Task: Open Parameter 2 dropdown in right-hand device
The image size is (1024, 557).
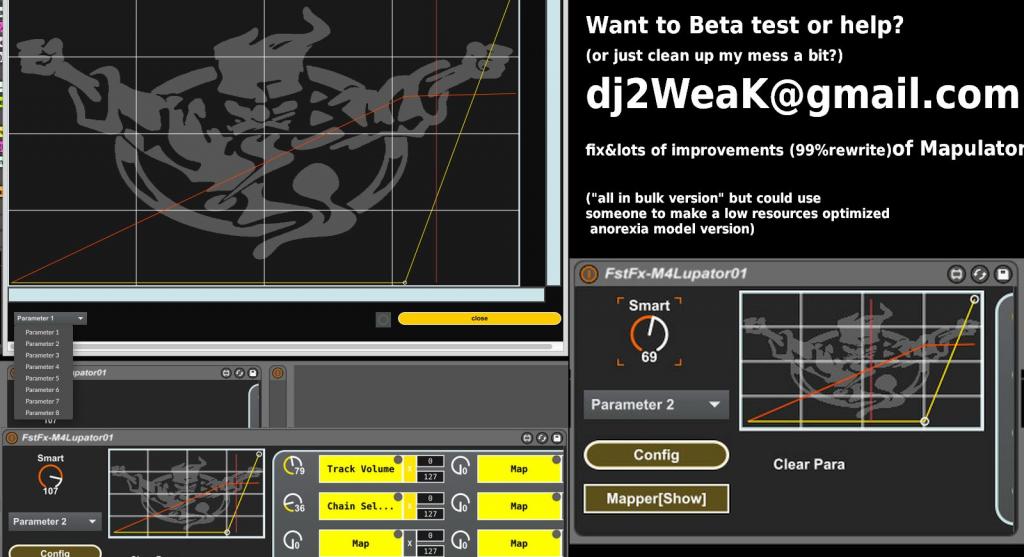Action: tap(656, 405)
